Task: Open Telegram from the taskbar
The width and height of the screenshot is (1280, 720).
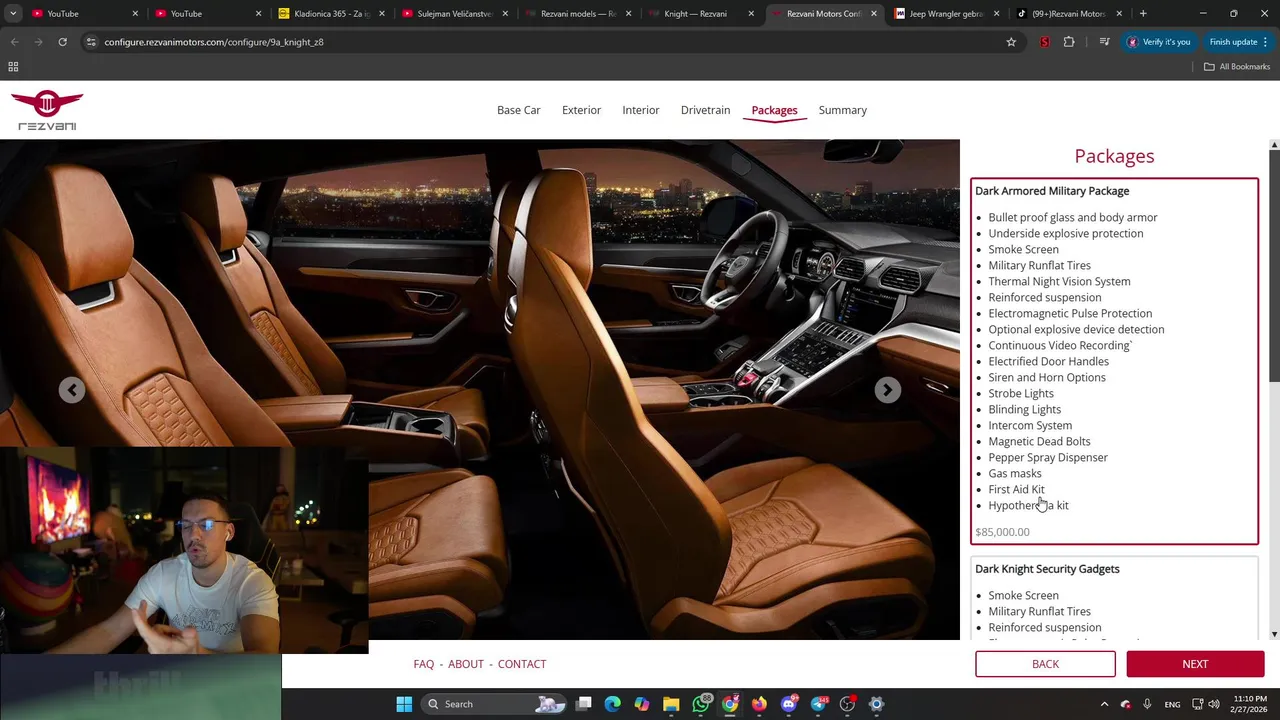Action: tap(818, 704)
